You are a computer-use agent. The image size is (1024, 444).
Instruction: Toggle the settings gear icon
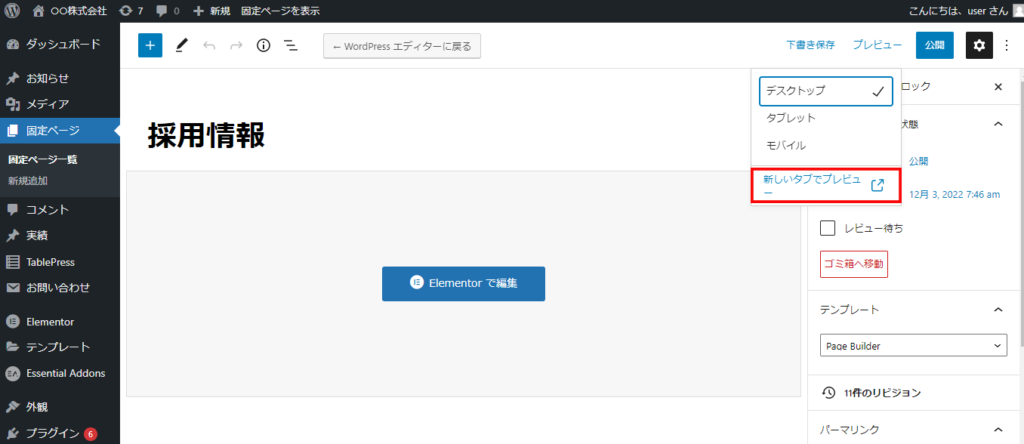[980, 45]
